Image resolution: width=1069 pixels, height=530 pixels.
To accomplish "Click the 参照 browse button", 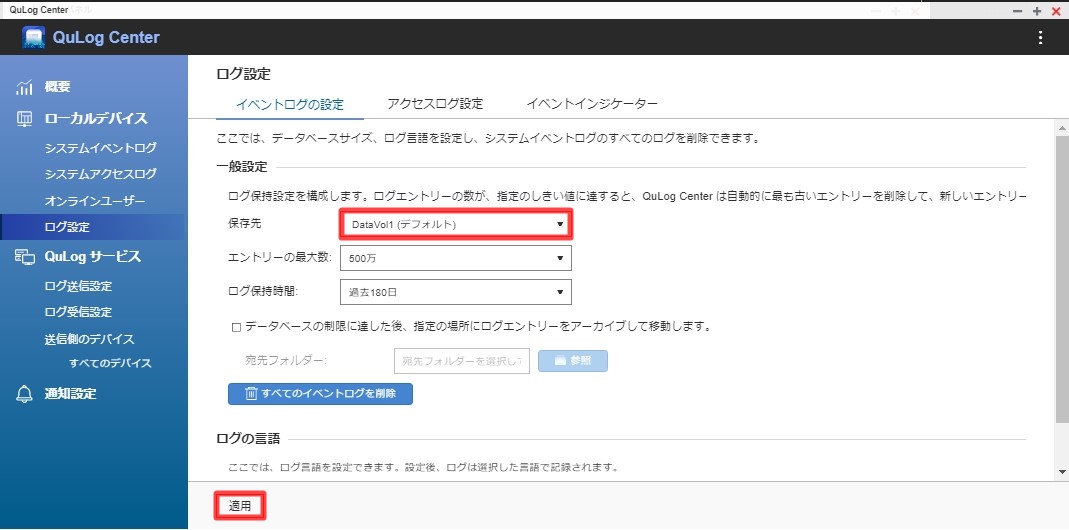I will [573, 361].
